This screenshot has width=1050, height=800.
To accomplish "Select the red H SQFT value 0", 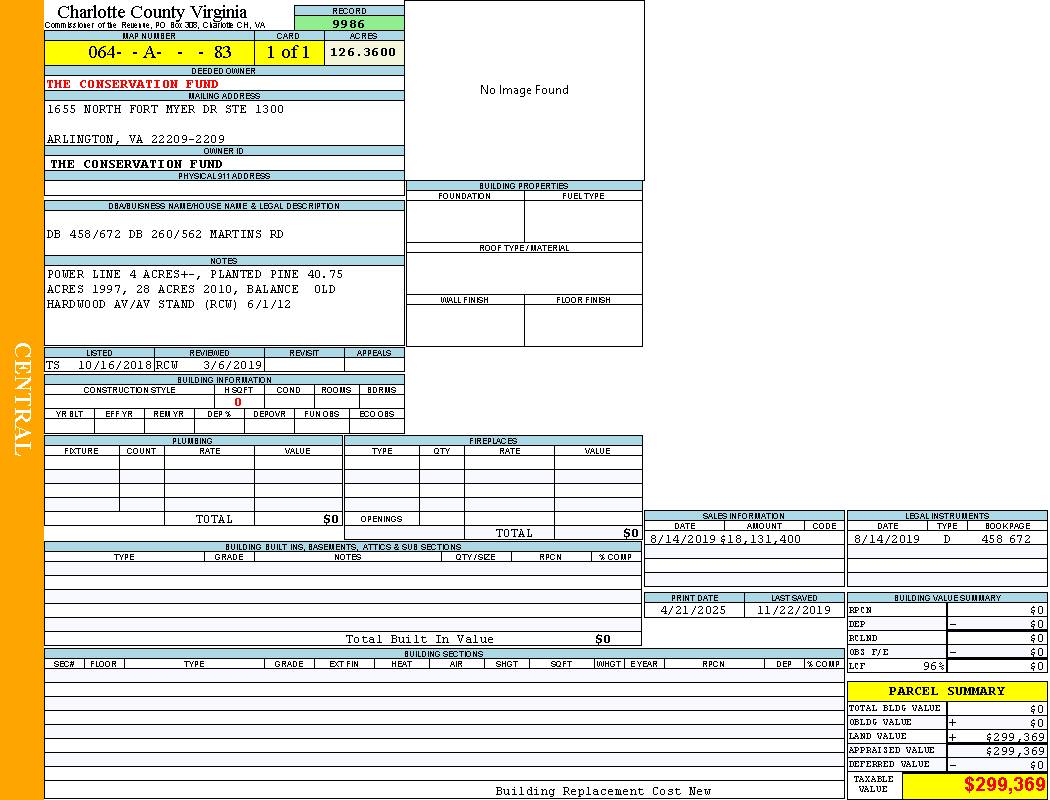I will (238, 402).
